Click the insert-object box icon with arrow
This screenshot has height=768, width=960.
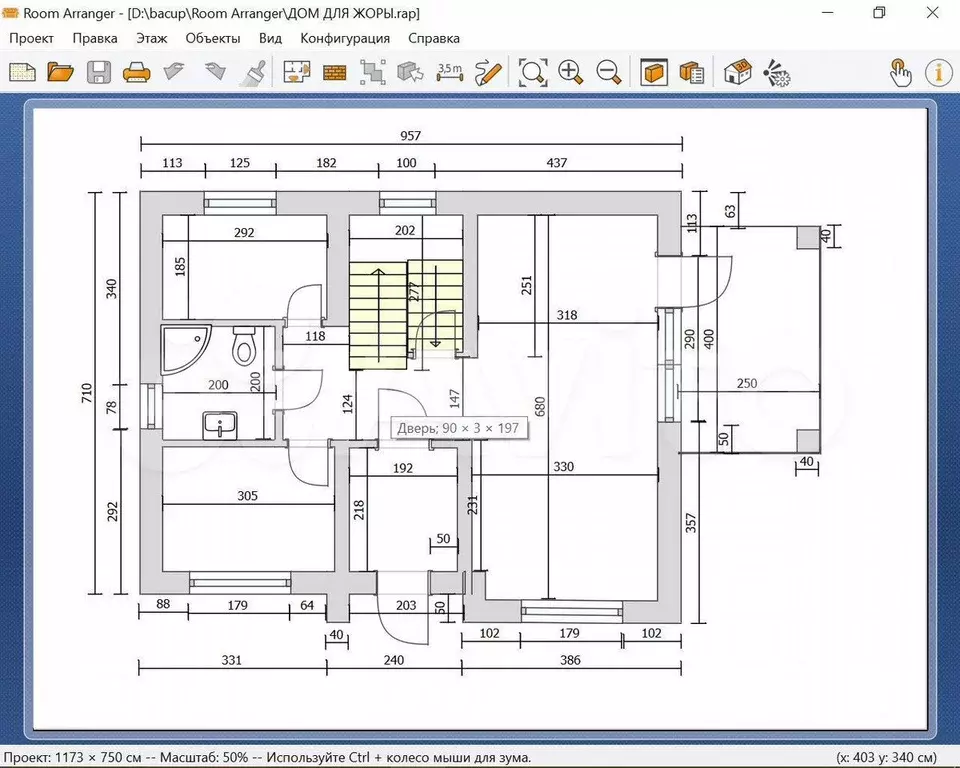(x=410, y=72)
